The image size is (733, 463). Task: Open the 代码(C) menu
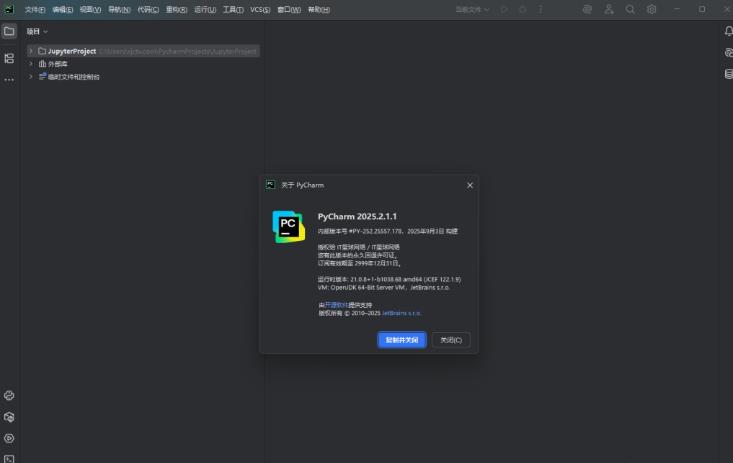coord(148,9)
